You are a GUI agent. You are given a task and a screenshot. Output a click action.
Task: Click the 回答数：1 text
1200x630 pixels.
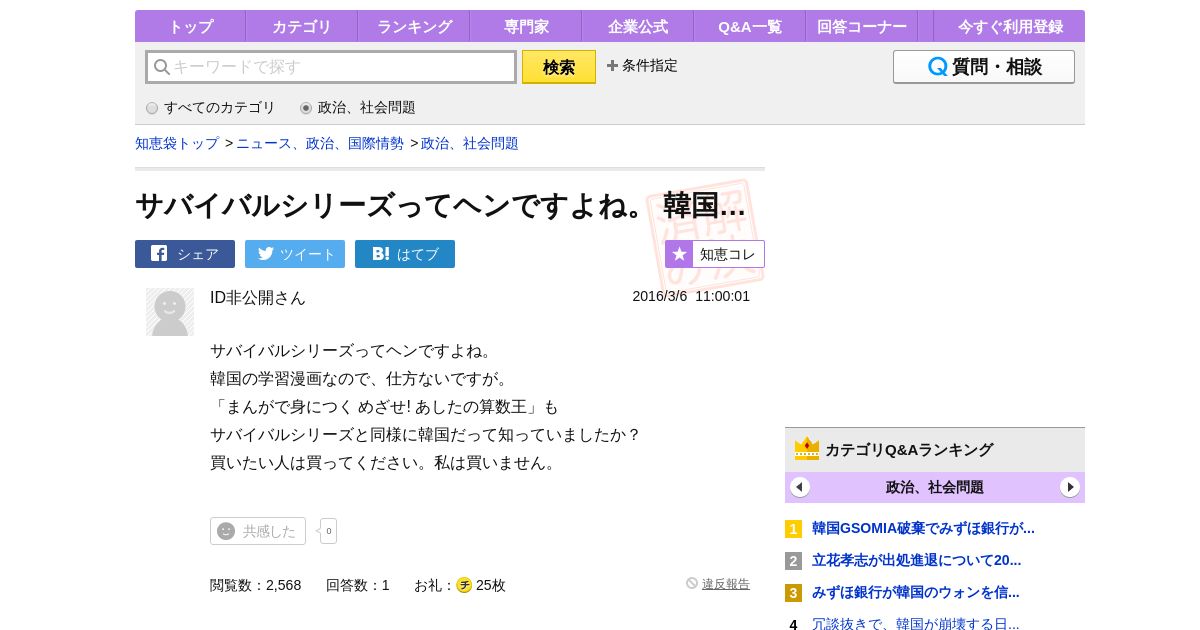358,585
